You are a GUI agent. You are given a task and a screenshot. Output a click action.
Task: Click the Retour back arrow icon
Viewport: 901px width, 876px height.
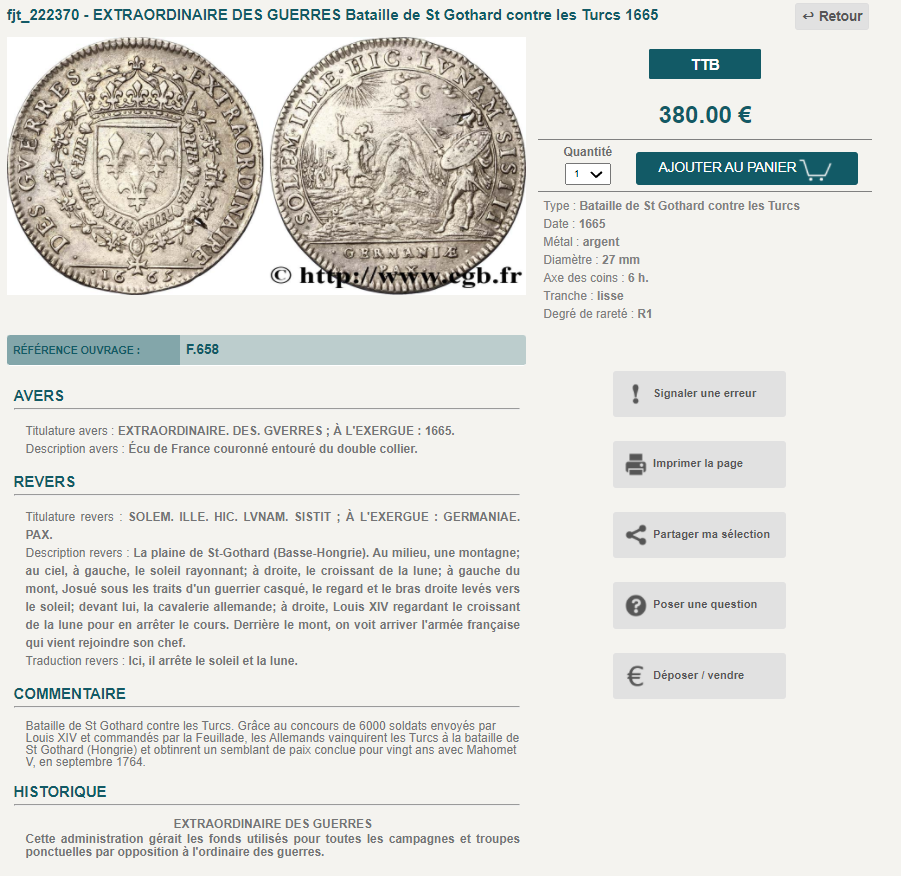(808, 16)
